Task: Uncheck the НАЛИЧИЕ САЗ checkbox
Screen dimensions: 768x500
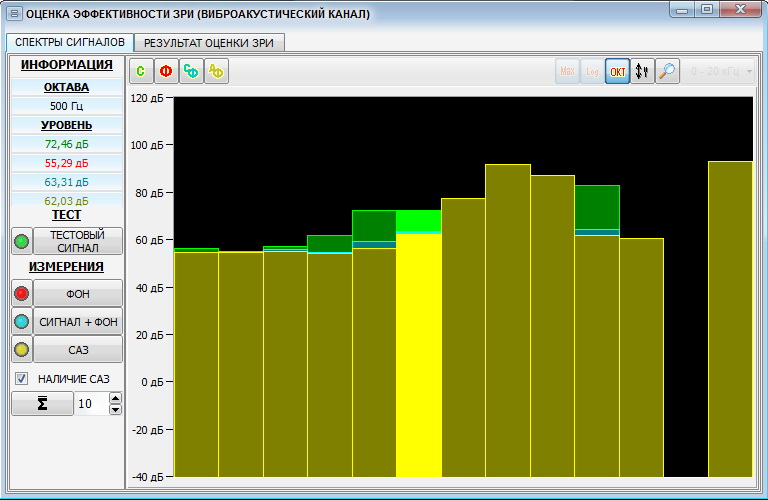Action: click(21, 379)
